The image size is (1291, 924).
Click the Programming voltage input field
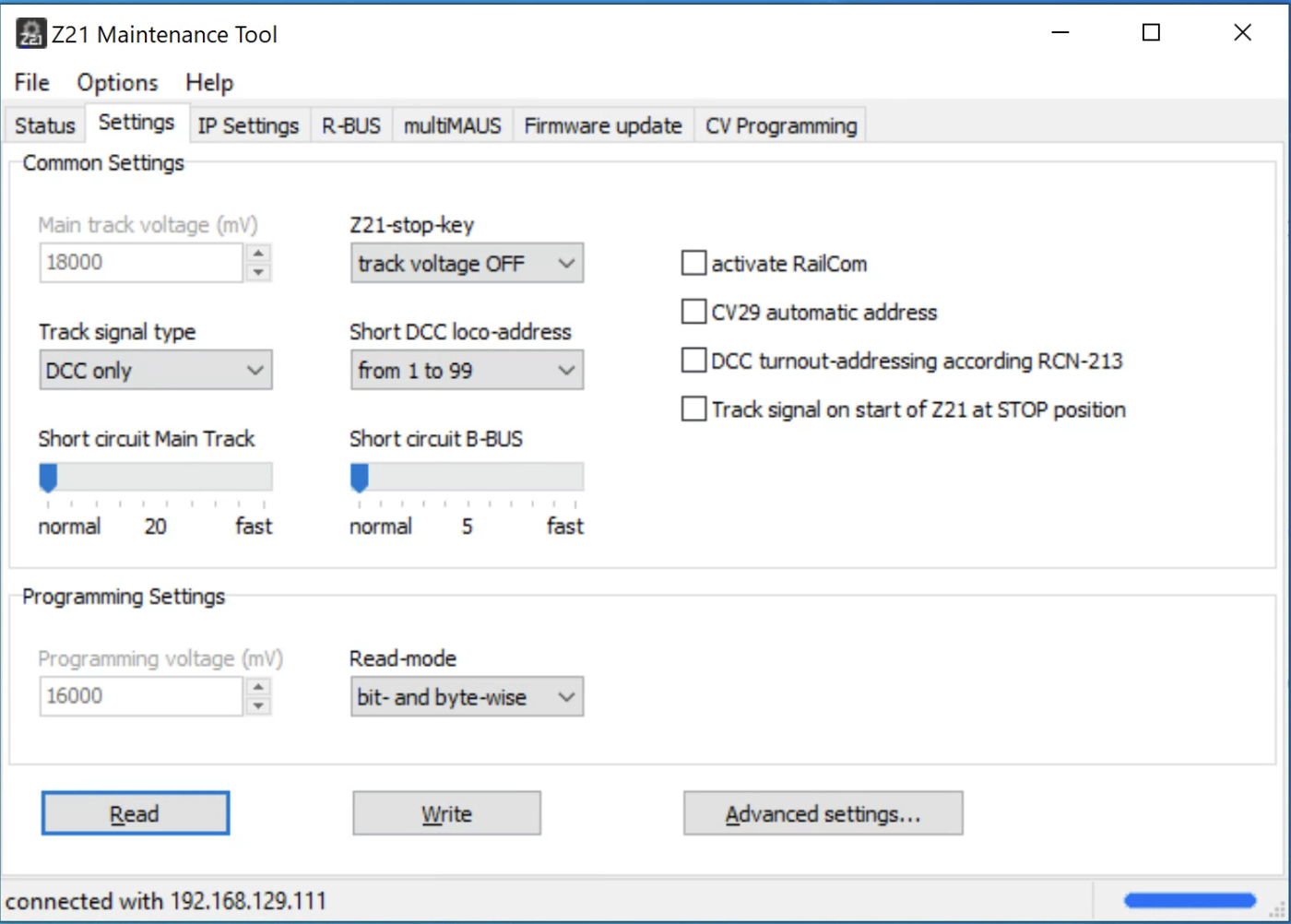click(x=141, y=696)
